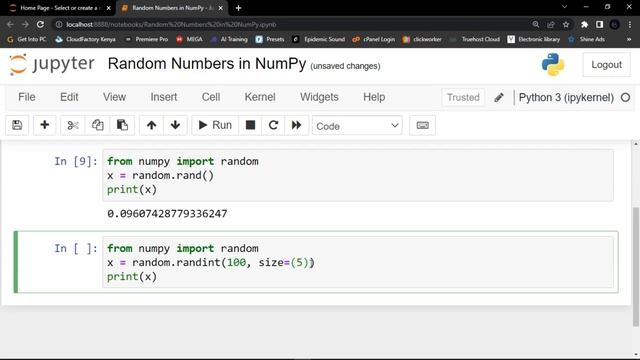Click the share page icon

[x=551, y=24]
